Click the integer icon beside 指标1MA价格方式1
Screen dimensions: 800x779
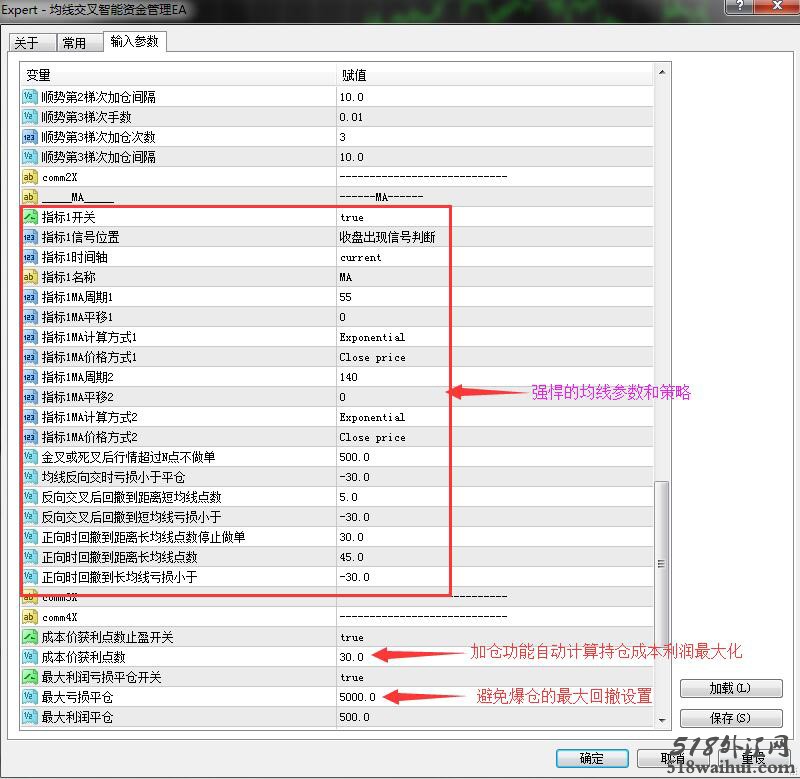pos(30,357)
